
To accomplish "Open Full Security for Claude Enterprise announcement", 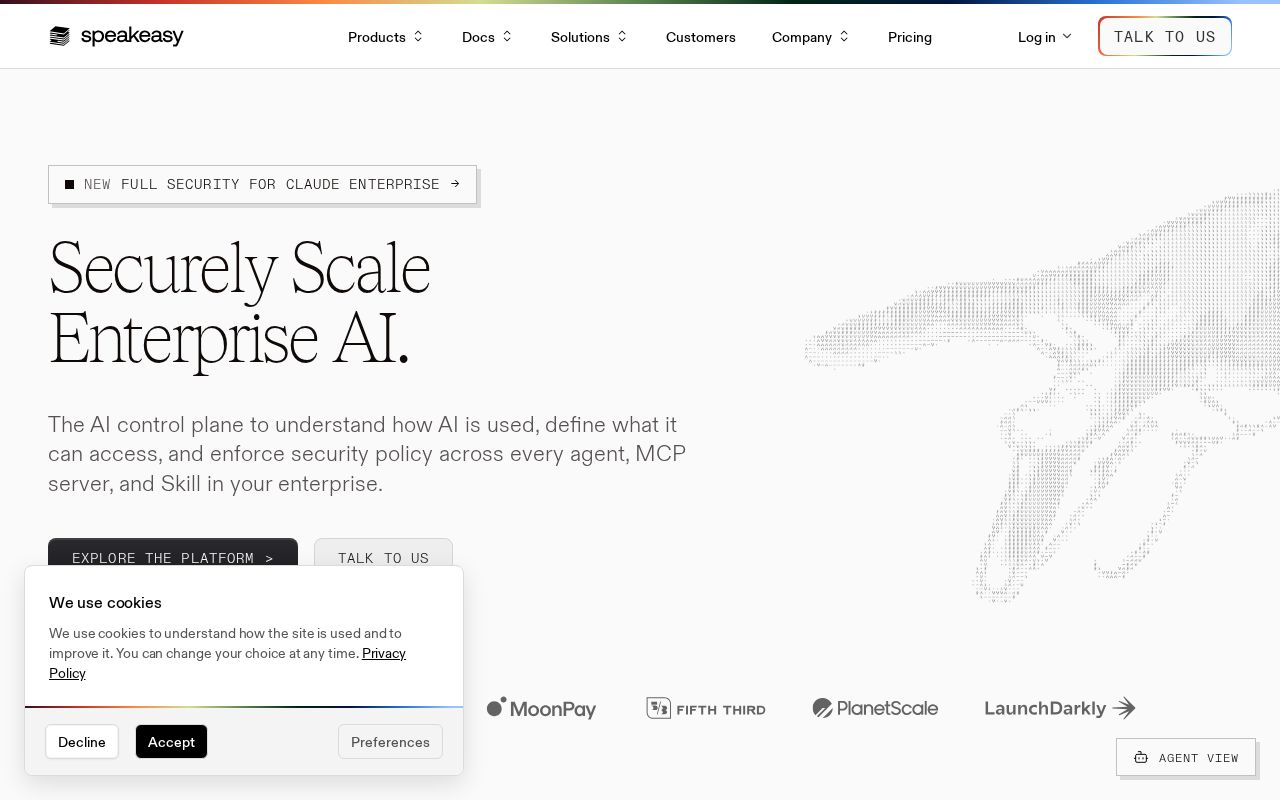I will point(262,184).
